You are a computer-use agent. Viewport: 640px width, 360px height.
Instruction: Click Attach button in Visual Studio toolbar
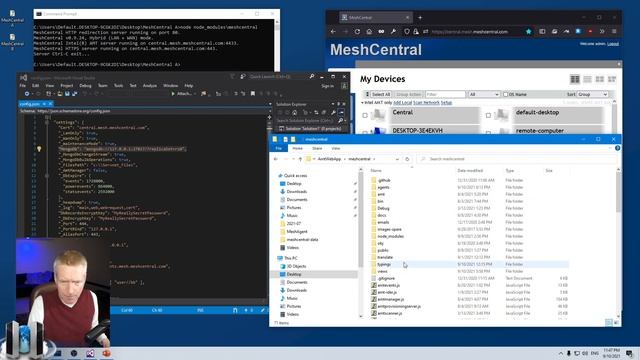(x=181, y=94)
